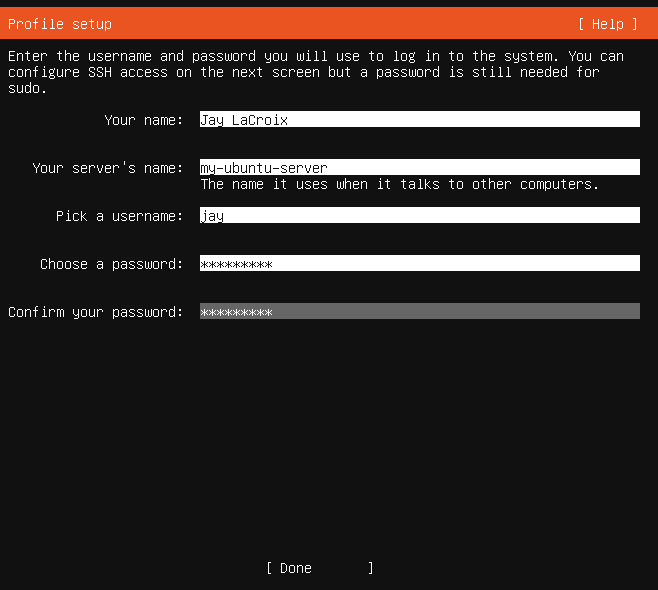This screenshot has height=590, width=658.
Task: Click masked asterisks in Confirm password field
Action: tap(236, 312)
